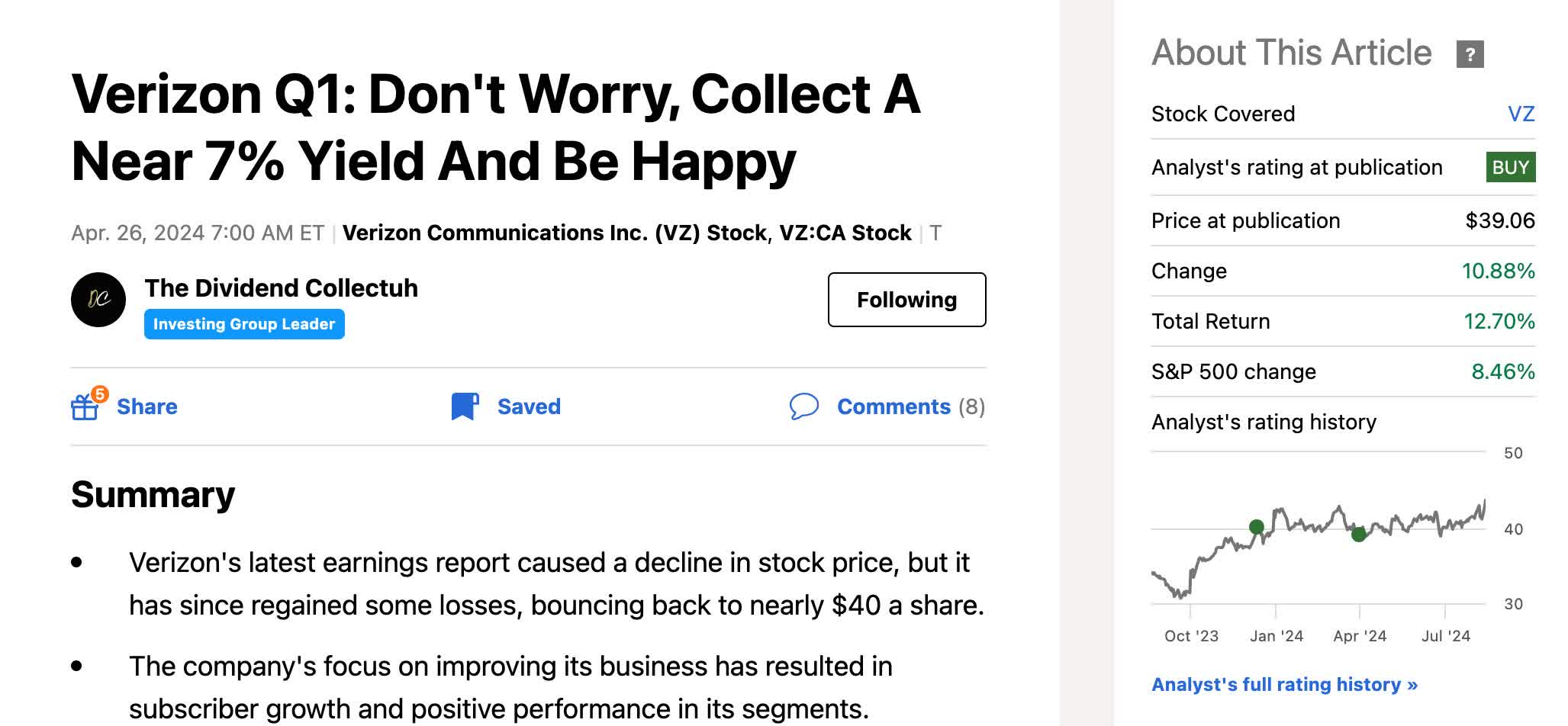Click the saved bookmark icon

click(464, 406)
